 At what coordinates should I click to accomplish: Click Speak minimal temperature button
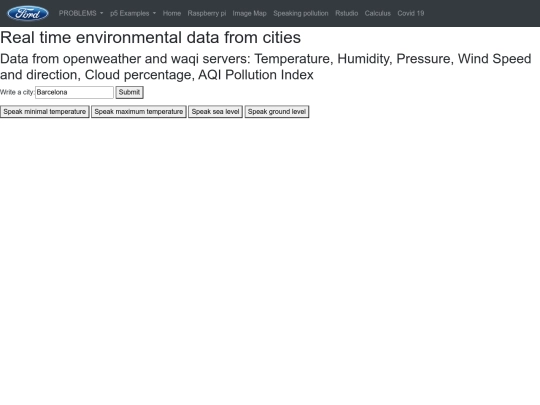click(45, 112)
